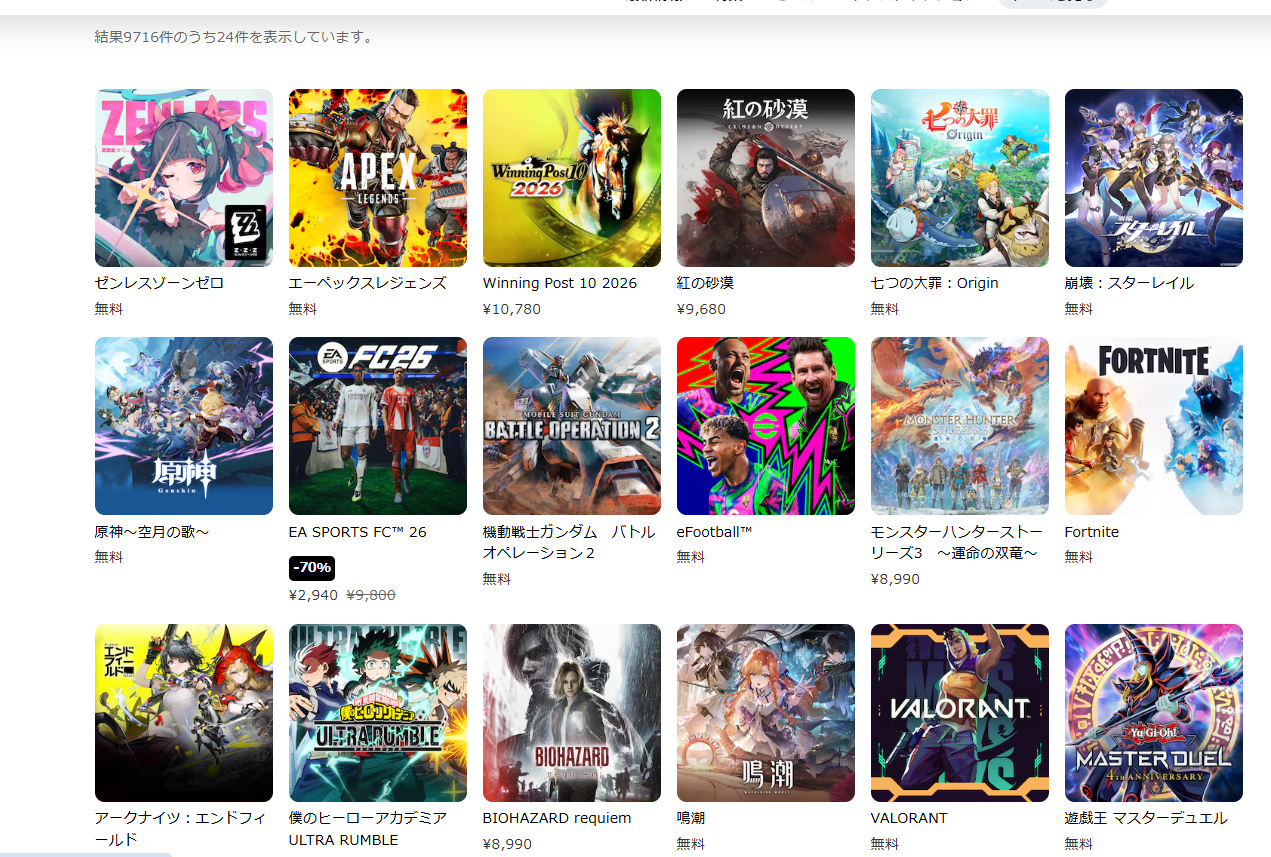
Task: Click 無料 under Fortnite
Action: [1079, 557]
